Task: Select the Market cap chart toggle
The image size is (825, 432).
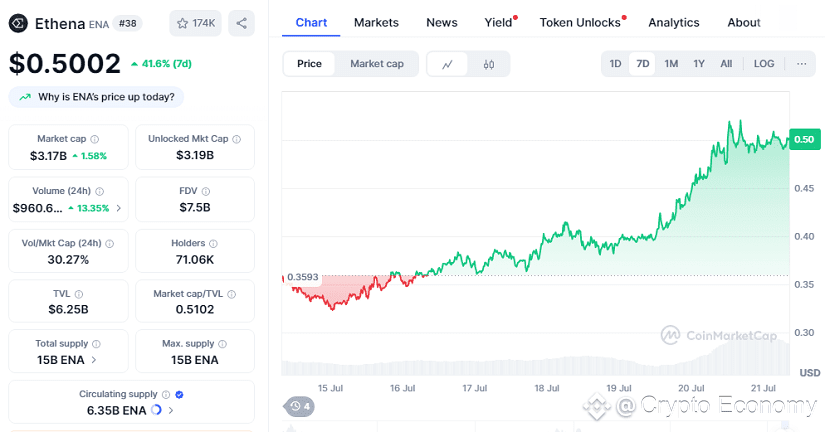Action: coord(377,64)
